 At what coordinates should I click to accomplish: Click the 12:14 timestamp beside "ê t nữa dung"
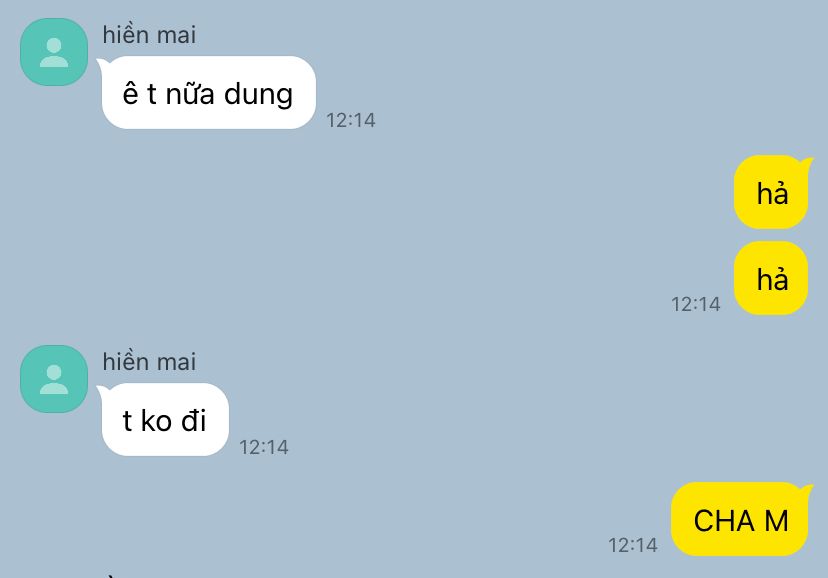click(351, 120)
